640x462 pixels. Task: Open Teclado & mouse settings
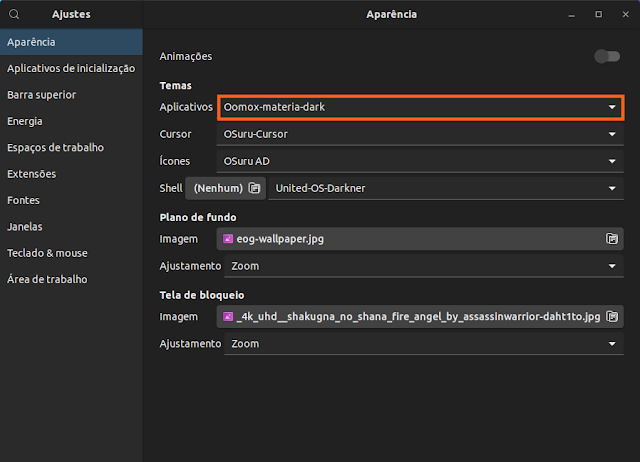coord(71,253)
